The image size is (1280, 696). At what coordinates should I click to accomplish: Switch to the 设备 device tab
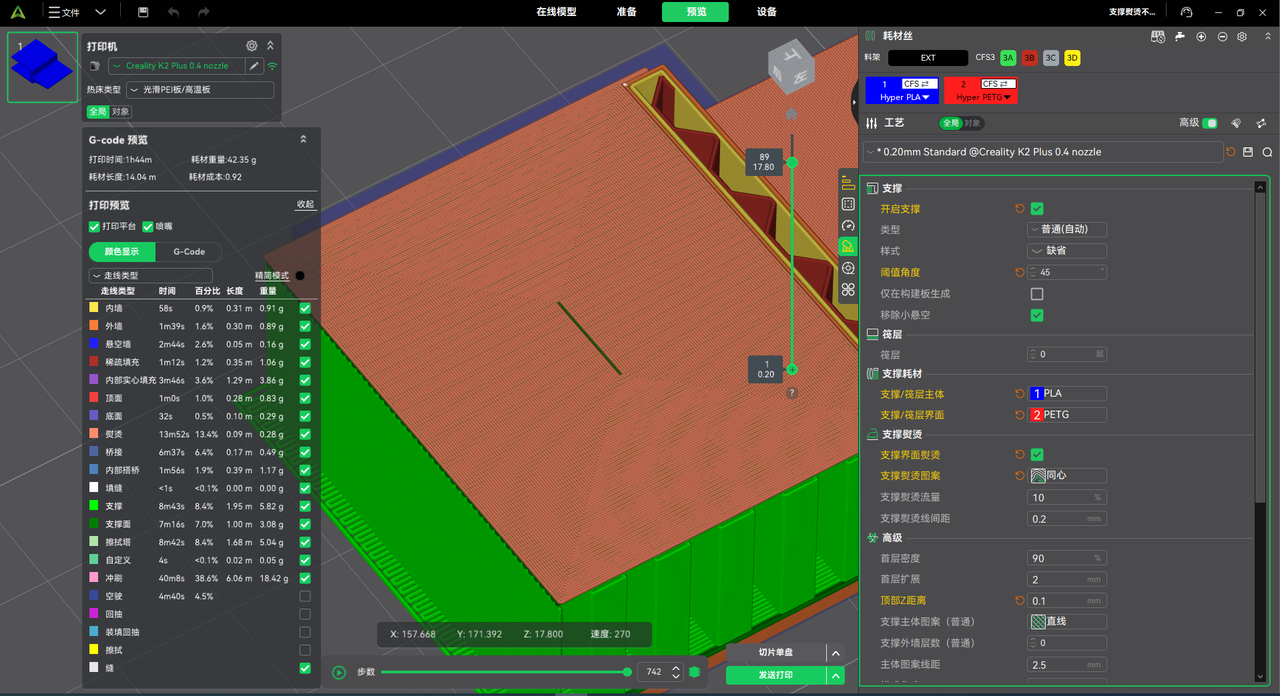click(x=766, y=12)
